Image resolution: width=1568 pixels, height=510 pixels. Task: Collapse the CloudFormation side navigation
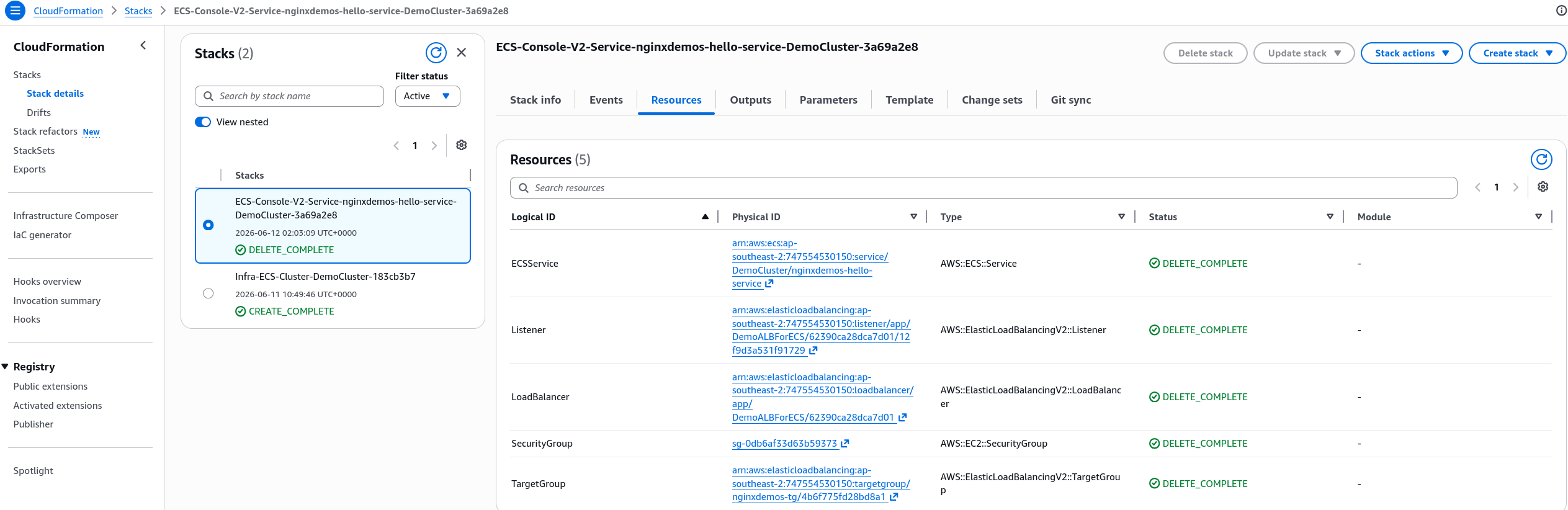143,45
